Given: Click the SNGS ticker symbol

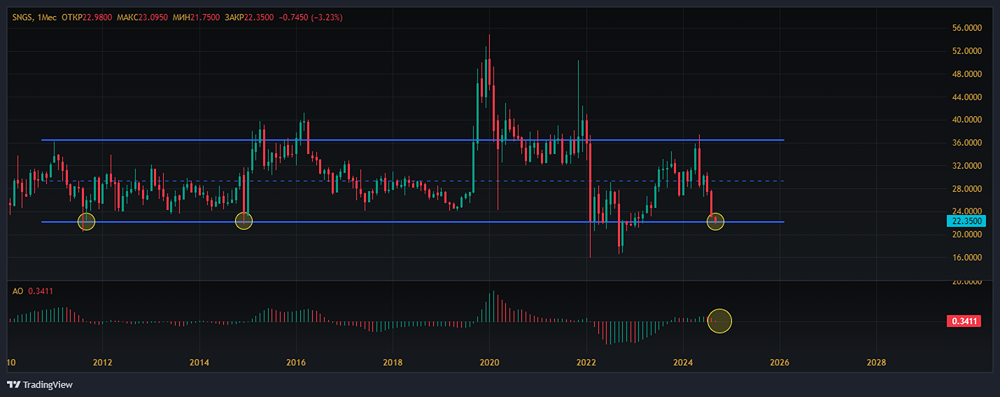Looking at the screenshot, I should coord(24,18).
